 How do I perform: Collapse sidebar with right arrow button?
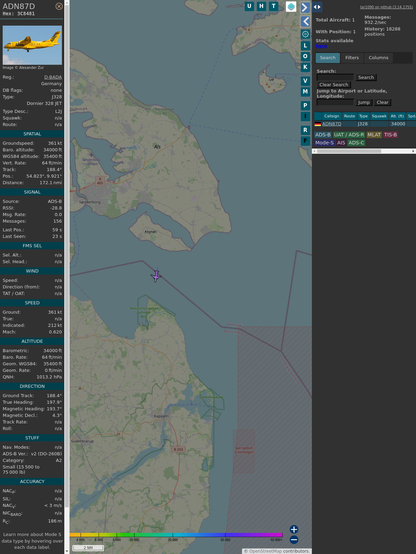(305, 7)
